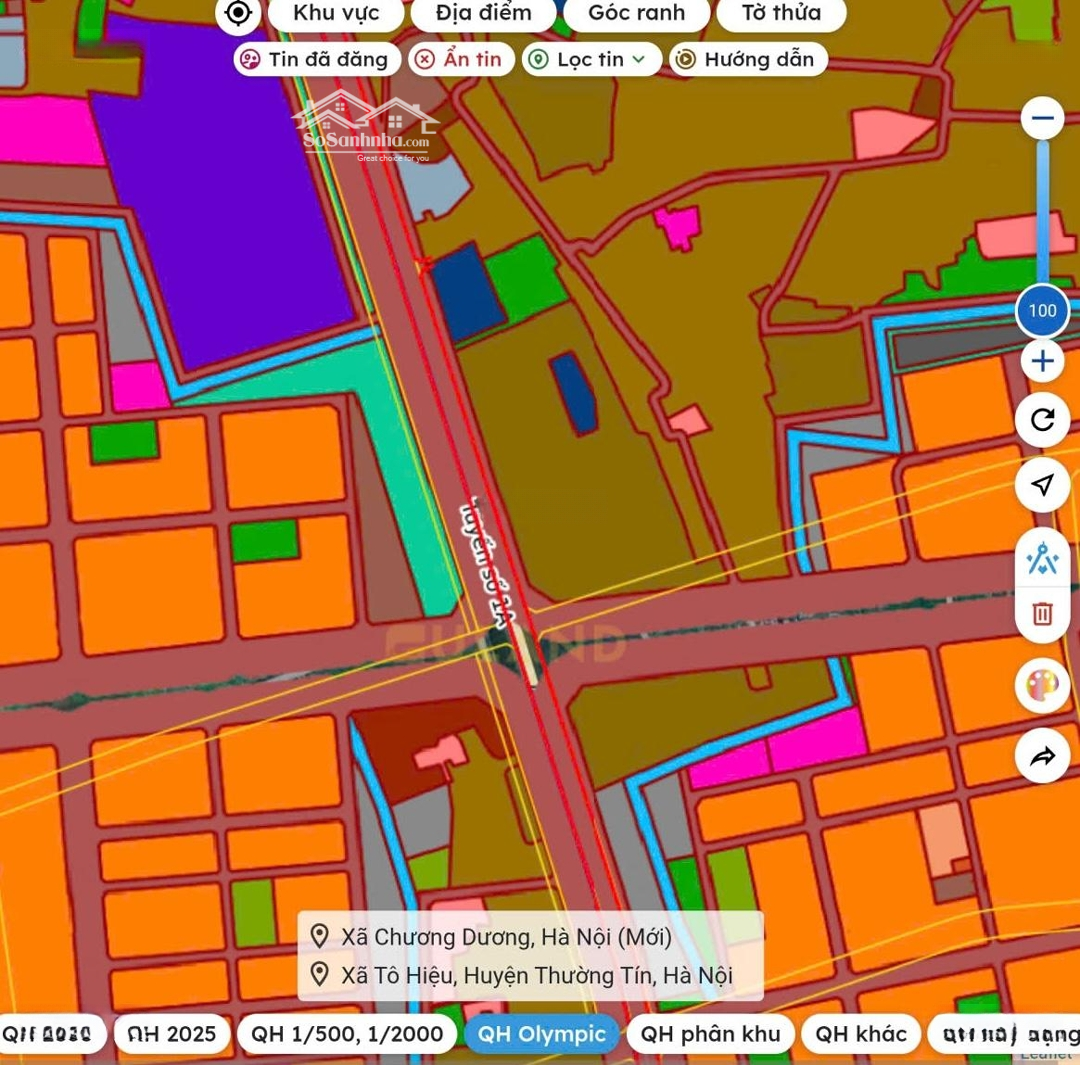The width and height of the screenshot is (1080, 1065).
Task: Open the Khu vực area selector
Action: [x=334, y=13]
